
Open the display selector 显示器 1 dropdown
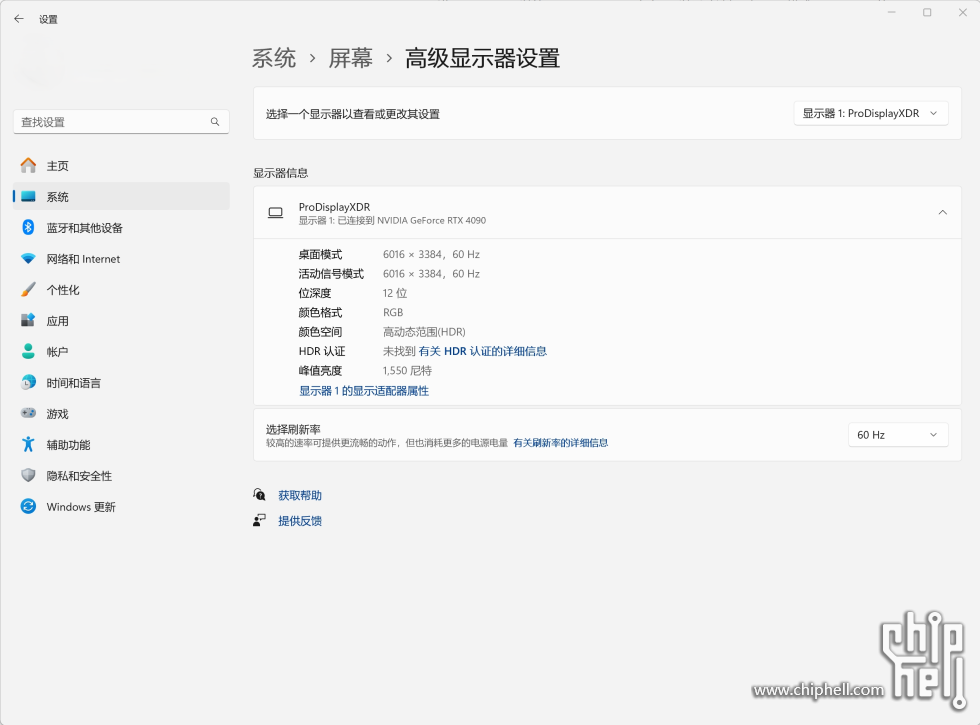point(871,114)
